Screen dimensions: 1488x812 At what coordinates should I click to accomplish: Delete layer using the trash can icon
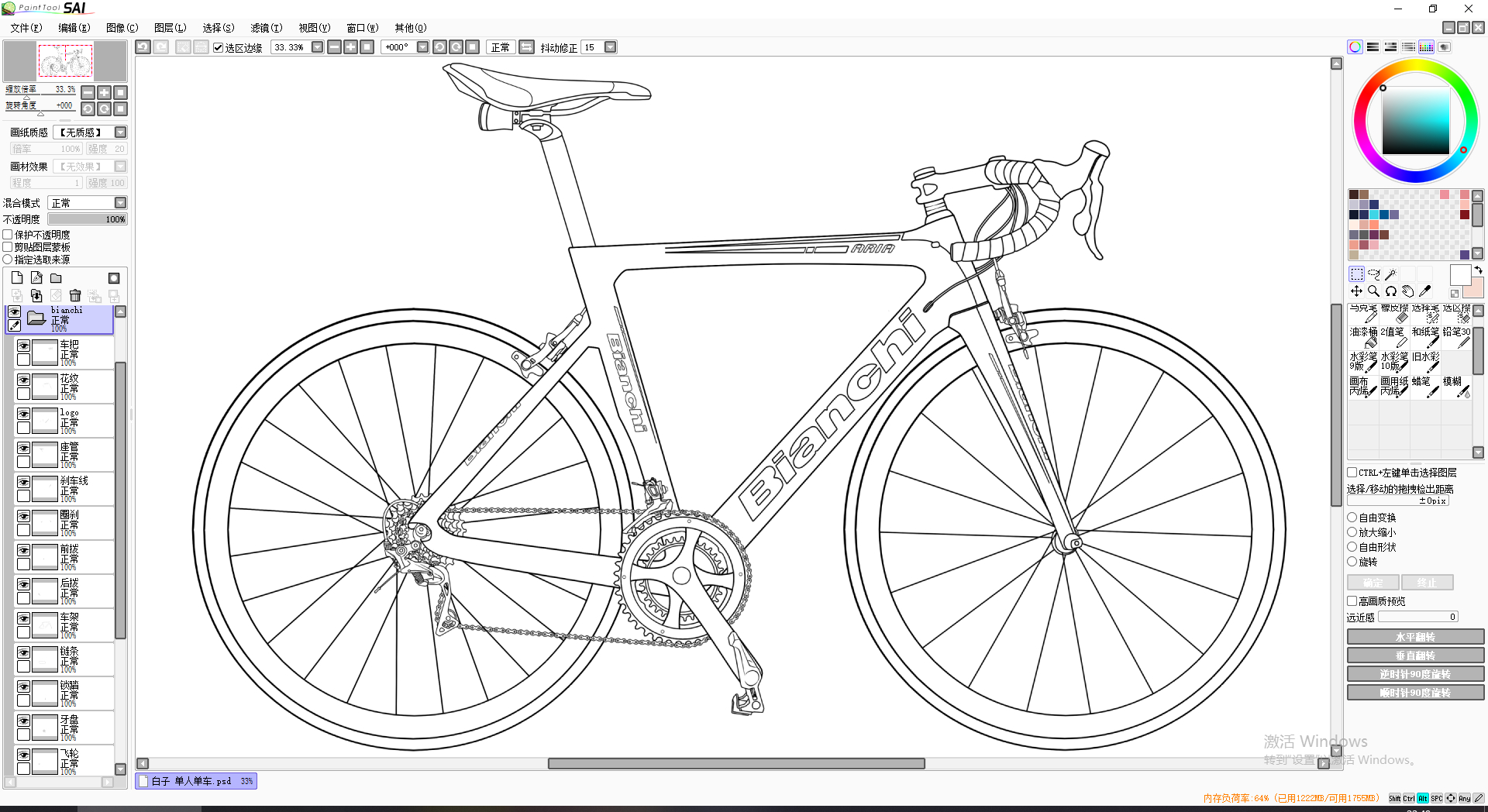pyautogui.click(x=75, y=295)
